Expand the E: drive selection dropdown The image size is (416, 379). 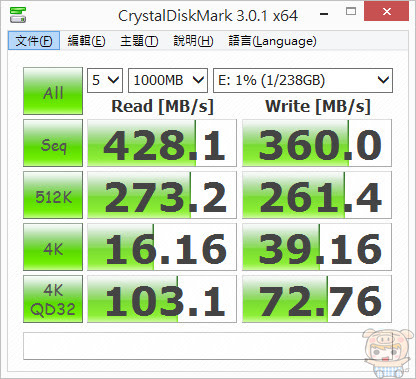tap(303, 80)
